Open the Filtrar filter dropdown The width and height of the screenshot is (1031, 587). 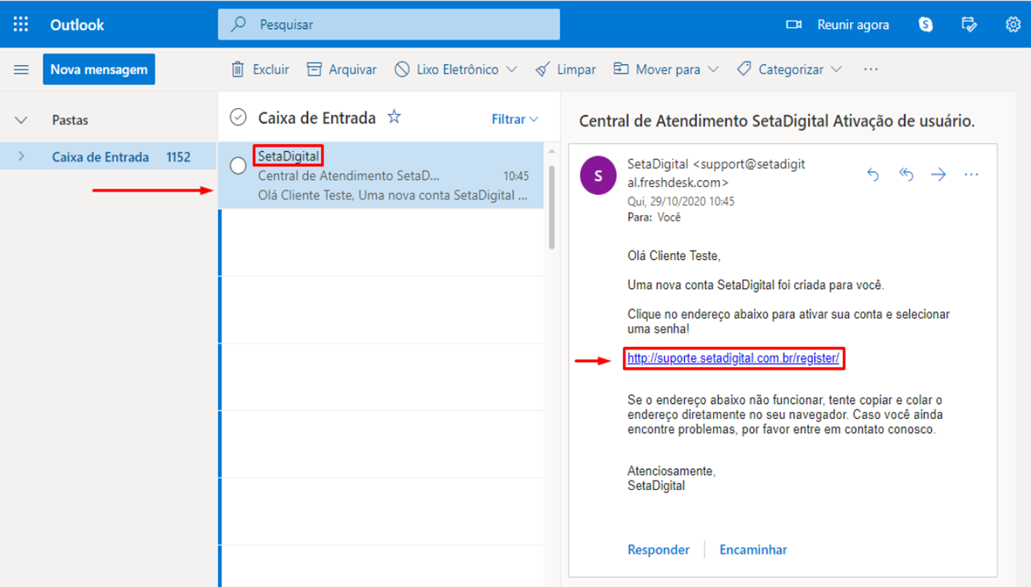click(x=515, y=119)
